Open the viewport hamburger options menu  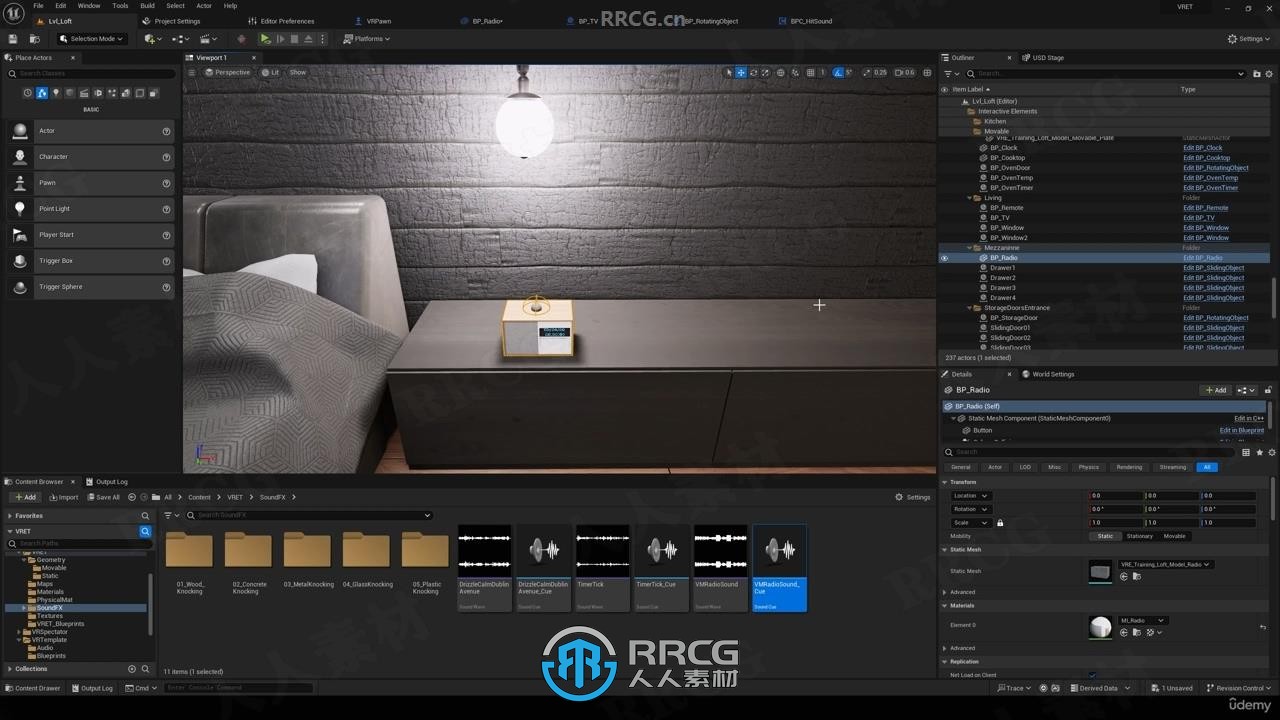click(192, 72)
